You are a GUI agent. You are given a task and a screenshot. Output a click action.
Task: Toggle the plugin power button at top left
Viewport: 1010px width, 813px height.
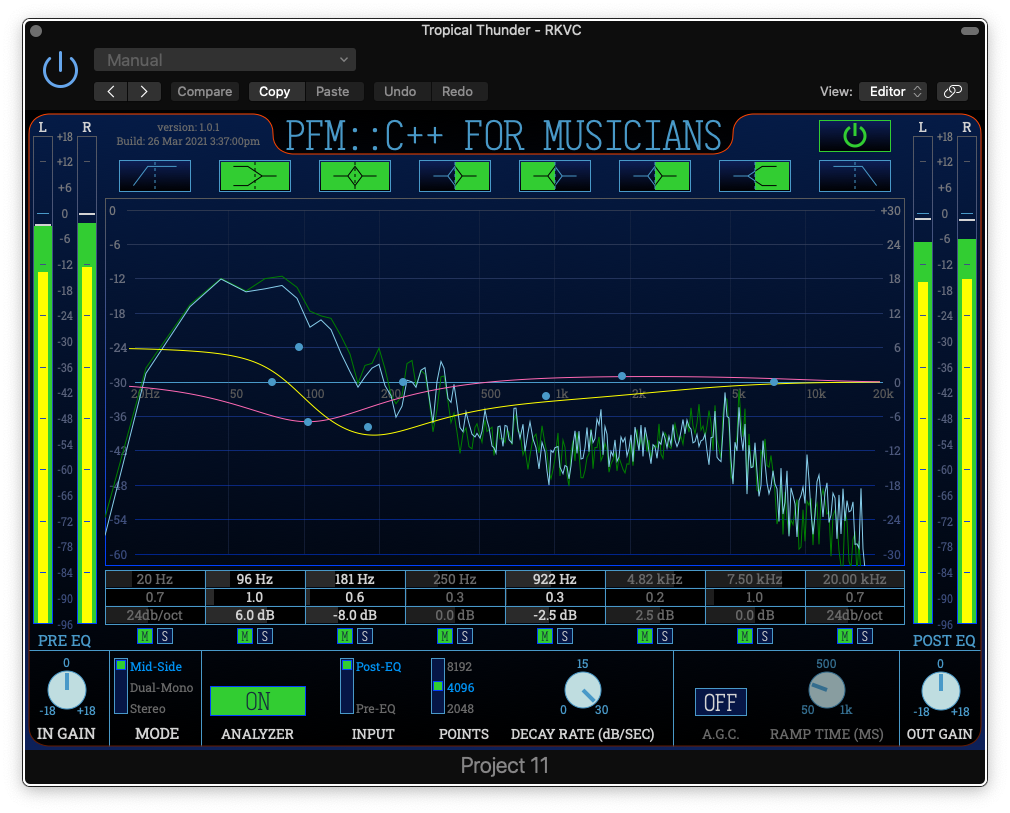pyautogui.click(x=61, y=70)
